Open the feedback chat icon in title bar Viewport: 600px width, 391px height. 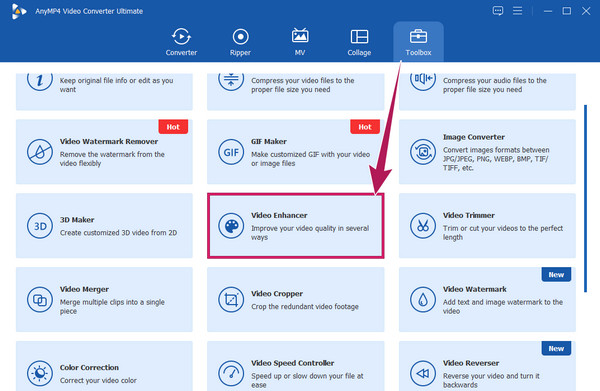(x=498, y=11)
